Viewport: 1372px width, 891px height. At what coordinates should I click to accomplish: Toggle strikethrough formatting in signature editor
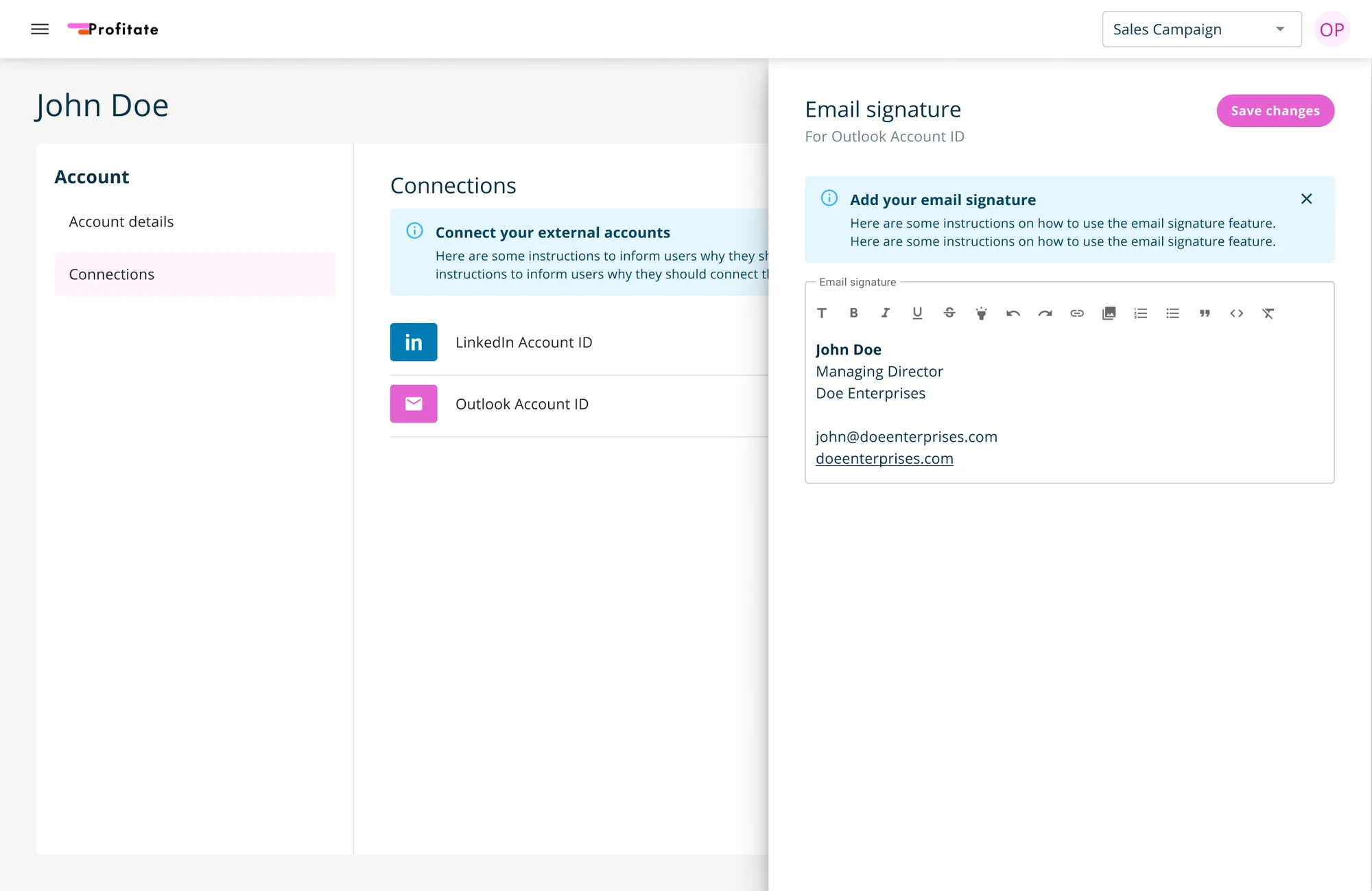949,313
